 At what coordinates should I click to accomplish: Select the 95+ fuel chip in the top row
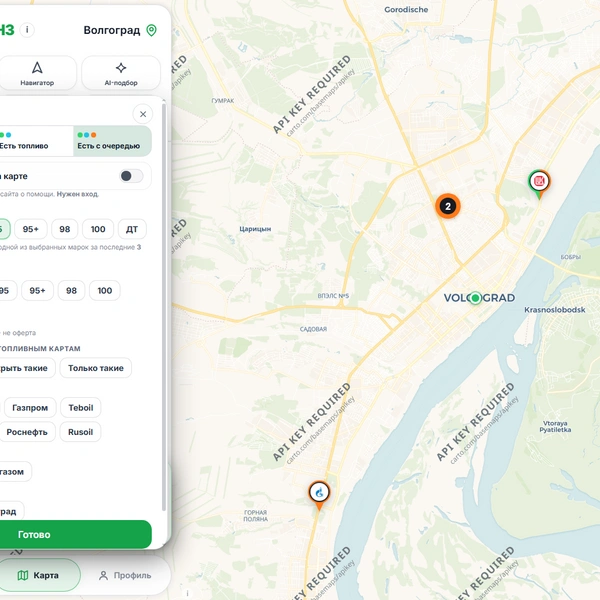tap(31, 229)
